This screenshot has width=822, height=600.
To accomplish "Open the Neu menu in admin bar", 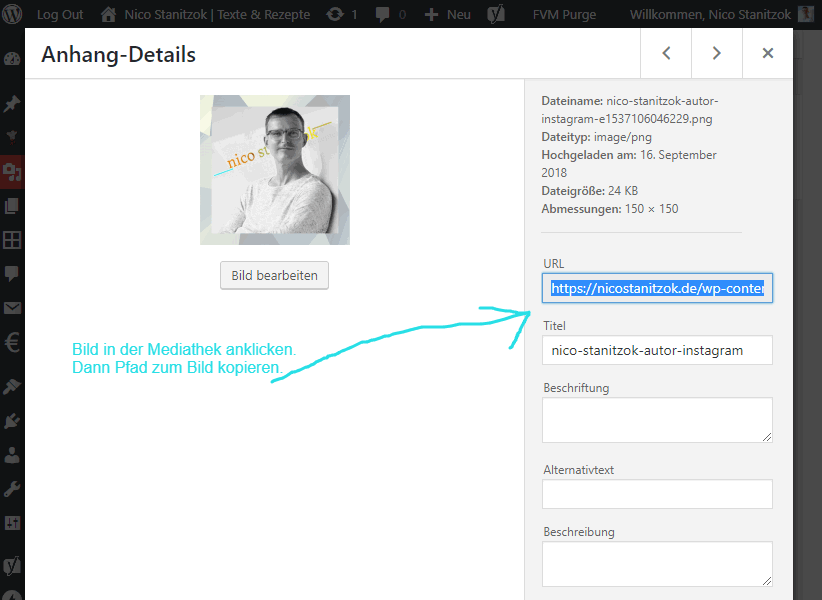I will 448,15.
